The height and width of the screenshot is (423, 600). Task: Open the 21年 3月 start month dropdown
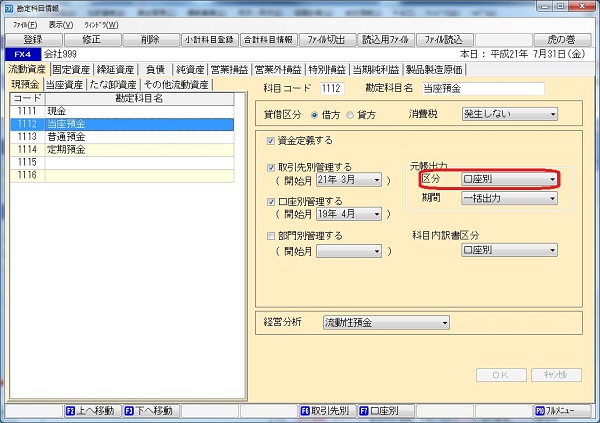point(349,180)
